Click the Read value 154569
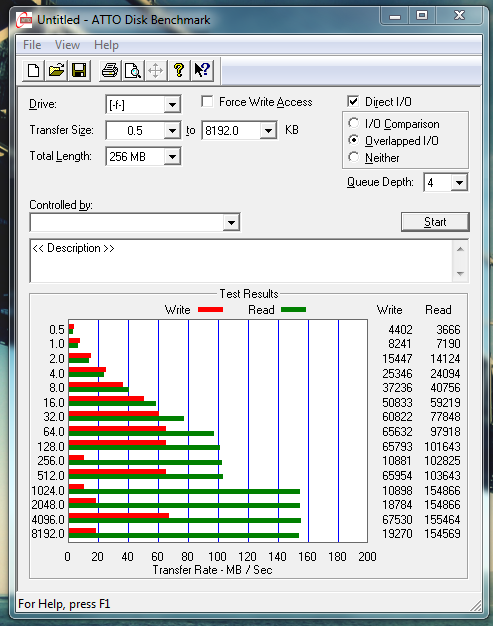The height and width of the screenshot is (626, 493). click(x=442, y=534)
